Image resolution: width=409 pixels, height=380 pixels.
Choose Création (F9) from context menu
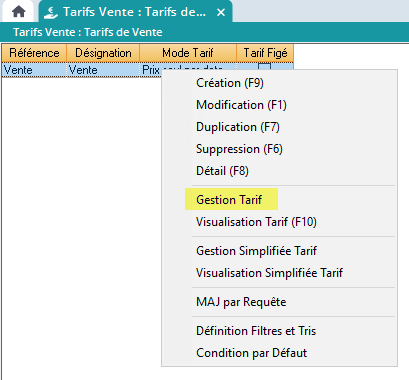(230, 83)
